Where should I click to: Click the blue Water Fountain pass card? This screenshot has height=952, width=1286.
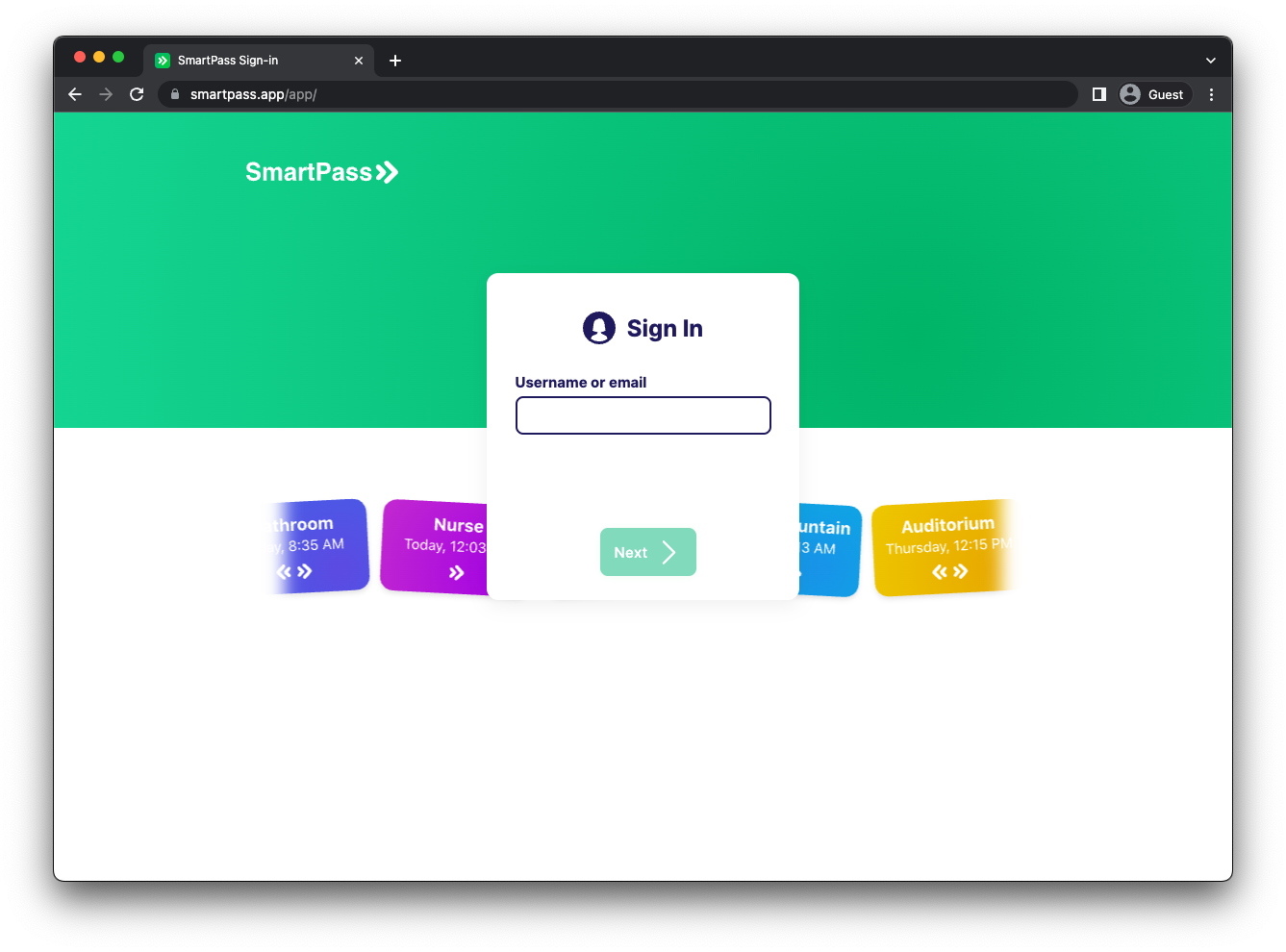[x=829, y=548]
